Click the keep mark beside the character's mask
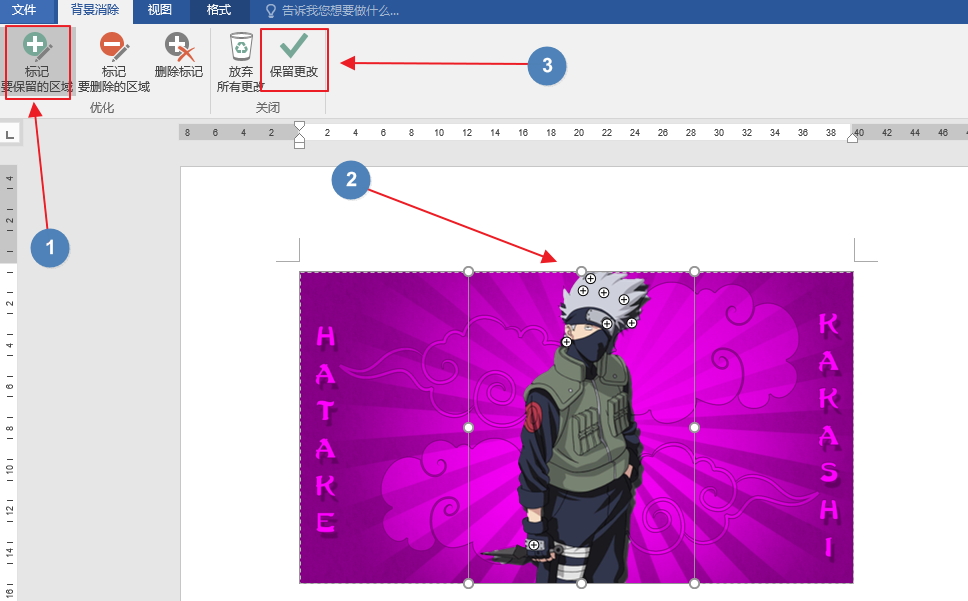 566,342
